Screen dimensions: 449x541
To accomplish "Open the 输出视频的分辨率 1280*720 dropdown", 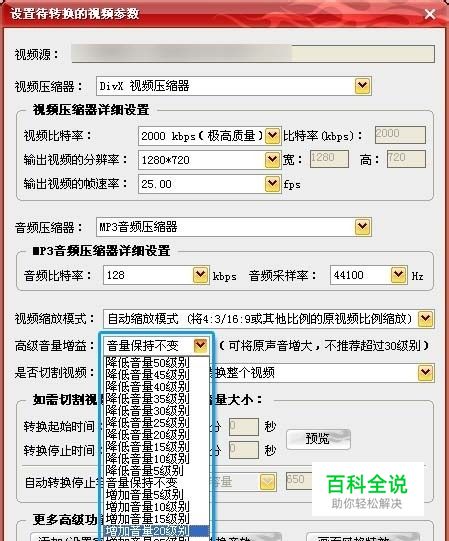I will [x=272, y=160].
